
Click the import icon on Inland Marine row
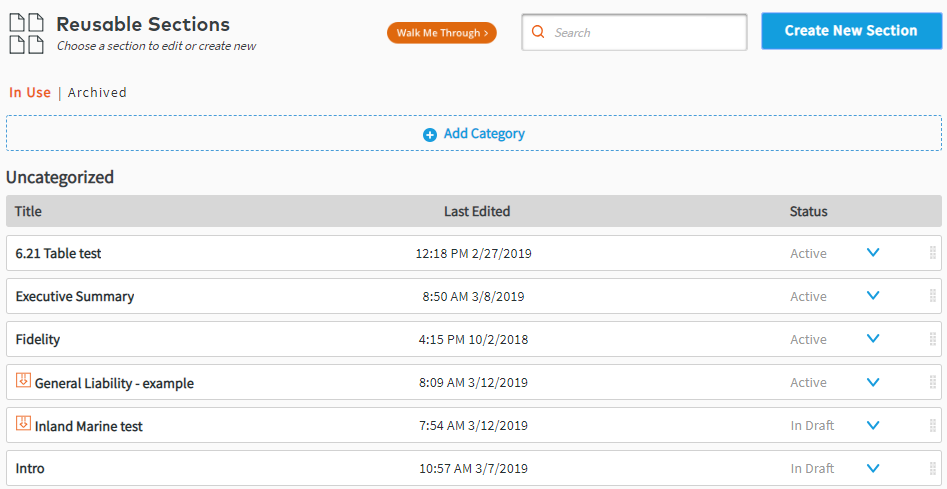[x=23, y=424]
